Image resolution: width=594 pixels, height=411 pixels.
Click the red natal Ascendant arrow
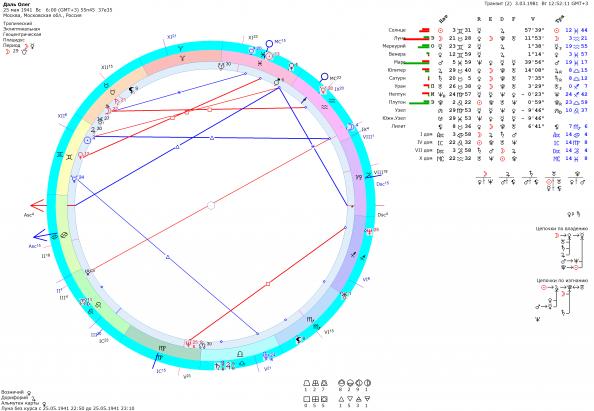[x=38, y=206]
